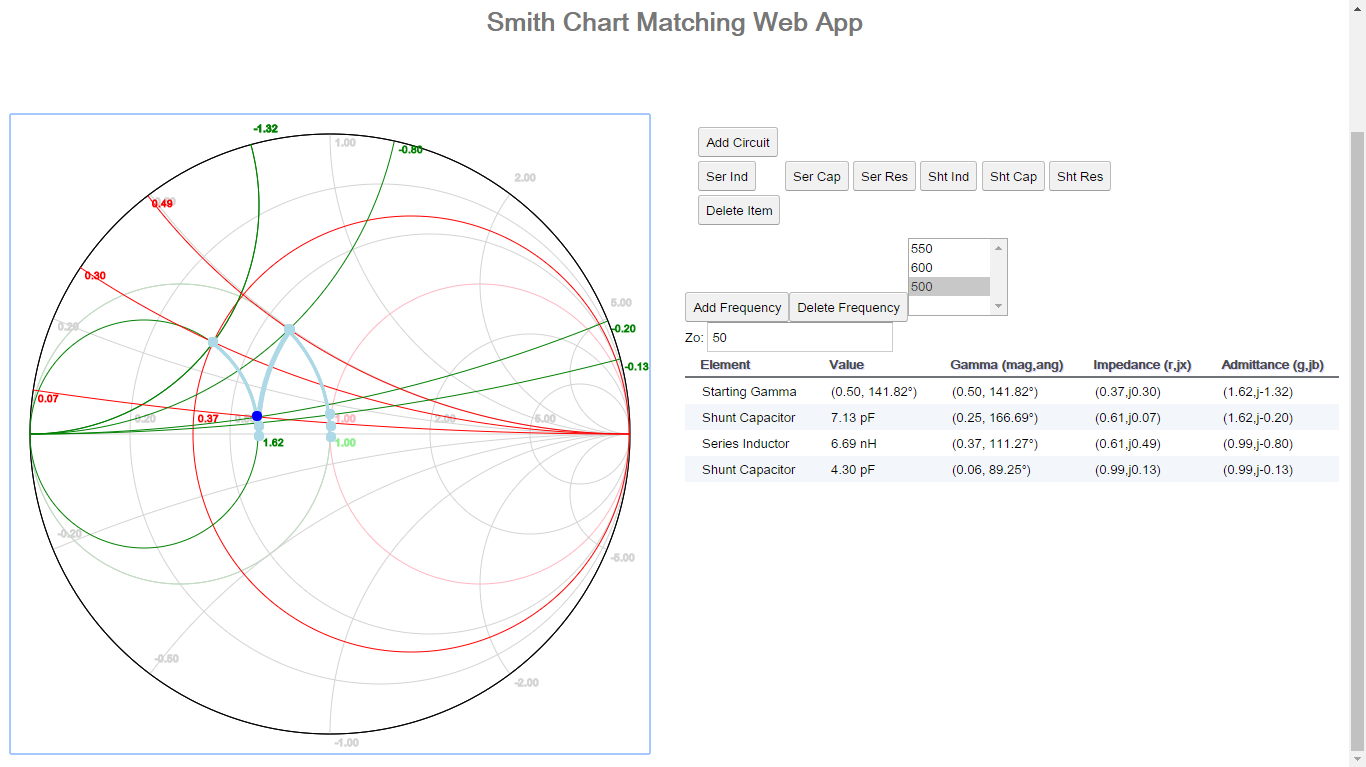
Task: Click the Add Frequency button
Action: tap(737, 307)
